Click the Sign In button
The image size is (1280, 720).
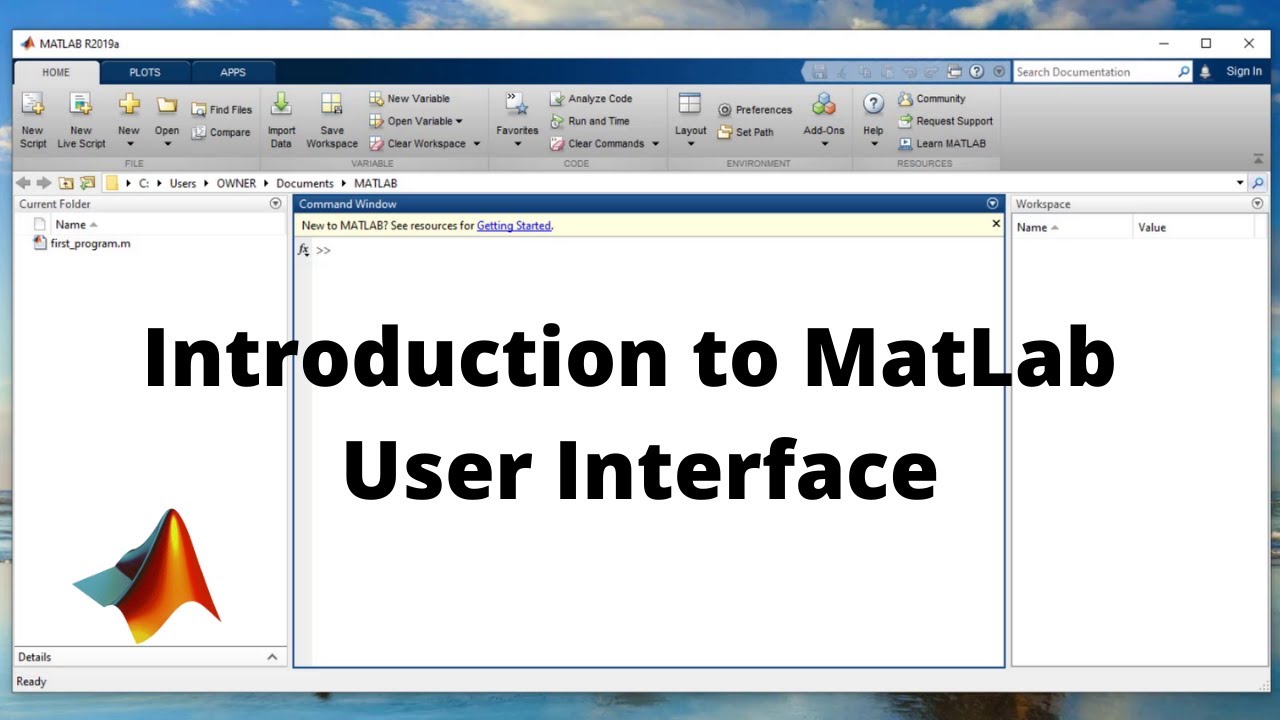pyautogui.click(x=1244, y=72)
